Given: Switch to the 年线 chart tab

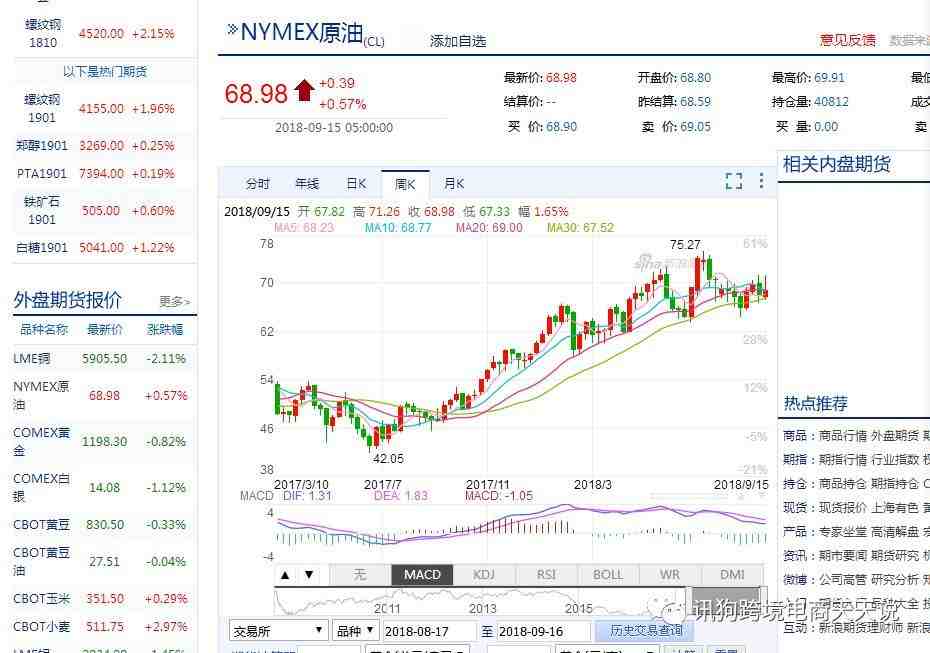Looking at the screenshot, I should (307, 184).
